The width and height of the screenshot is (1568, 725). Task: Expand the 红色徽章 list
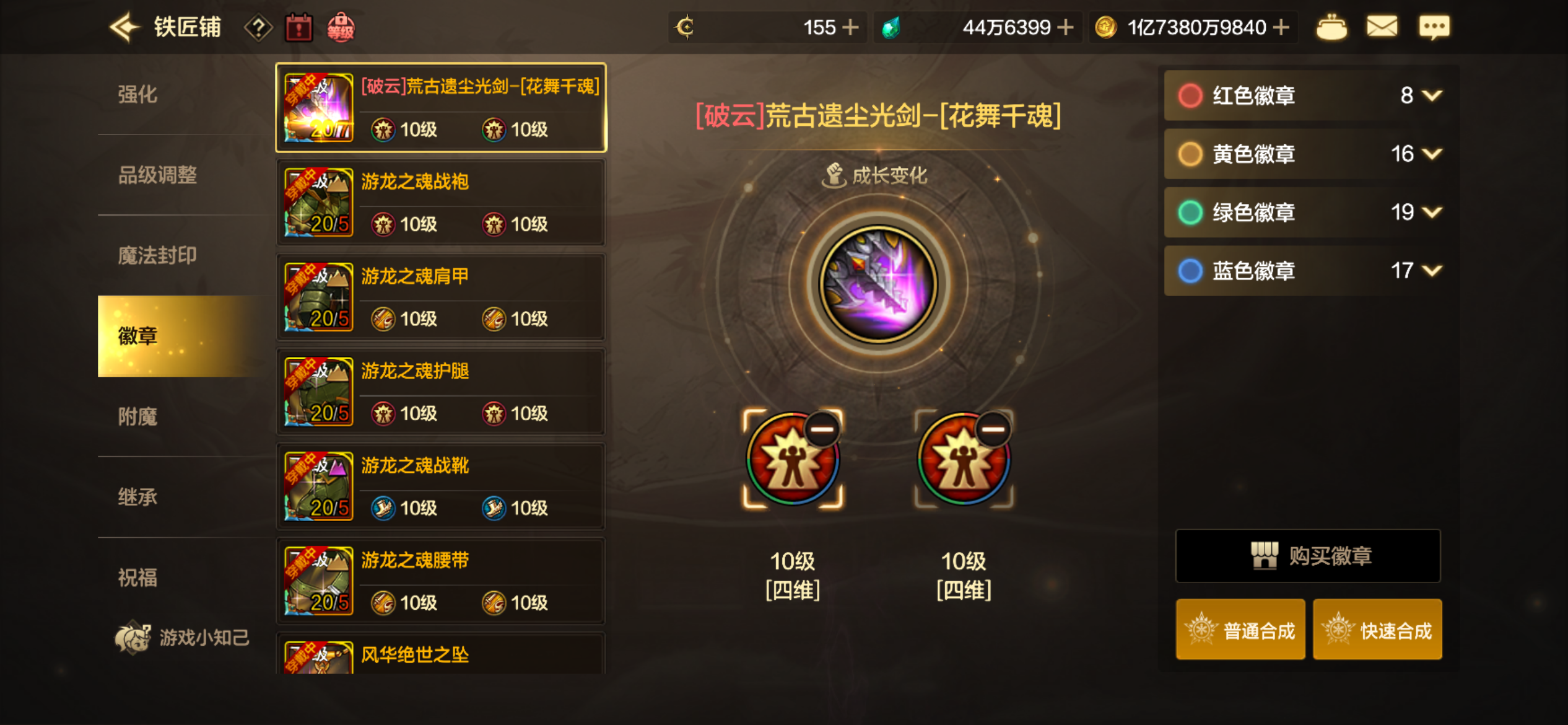pos(1432,95)
